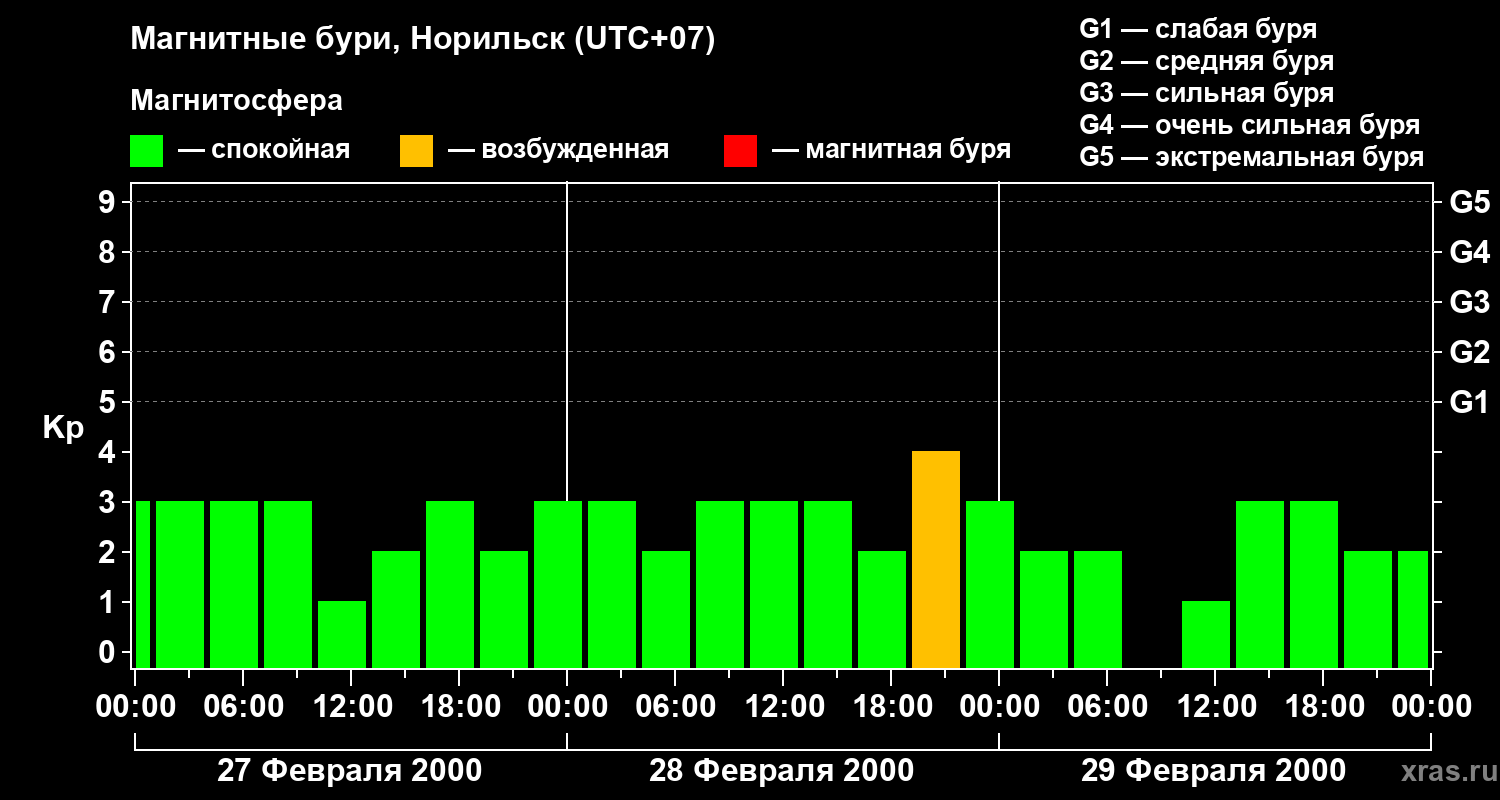Viewport: 1500px width, 800px height.
Task: Select the 16:00–19:00 Kp 3 bar on 27 February
Action: point(450,584)
